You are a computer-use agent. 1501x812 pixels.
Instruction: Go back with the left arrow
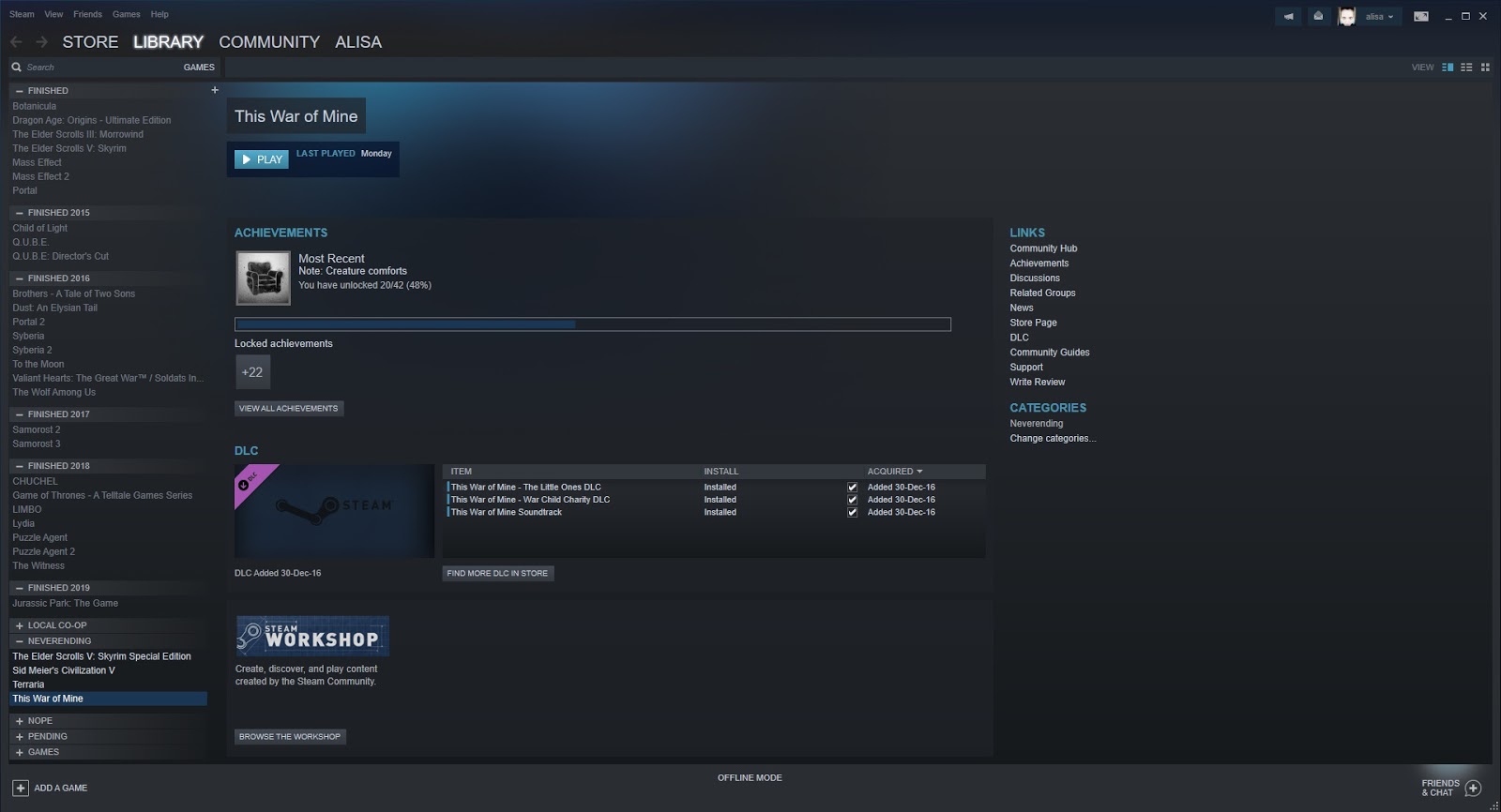pyautogui.click(x=16, y=41)
